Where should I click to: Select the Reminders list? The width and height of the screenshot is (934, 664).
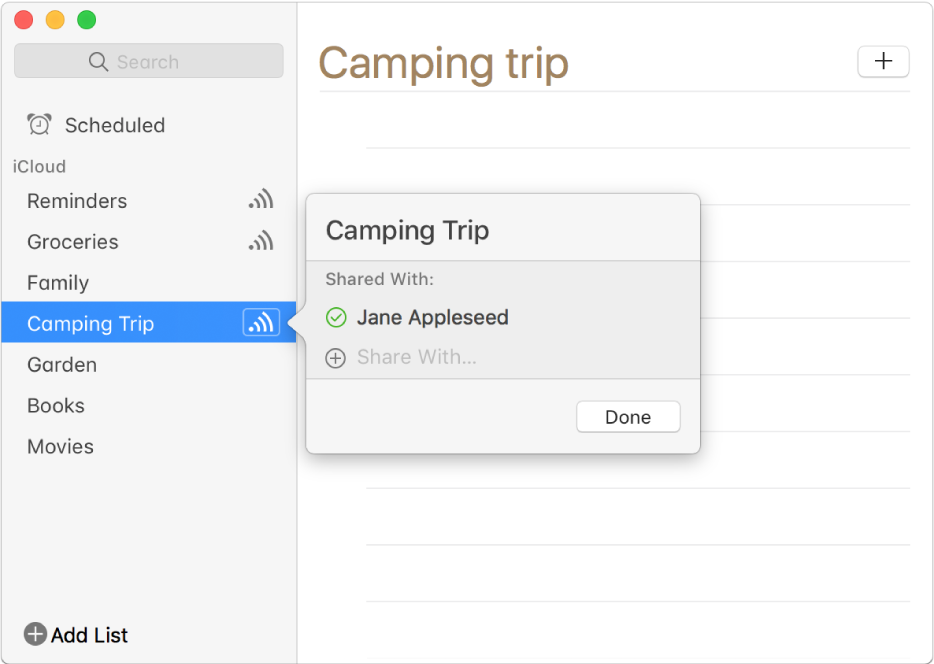point(149,201)
